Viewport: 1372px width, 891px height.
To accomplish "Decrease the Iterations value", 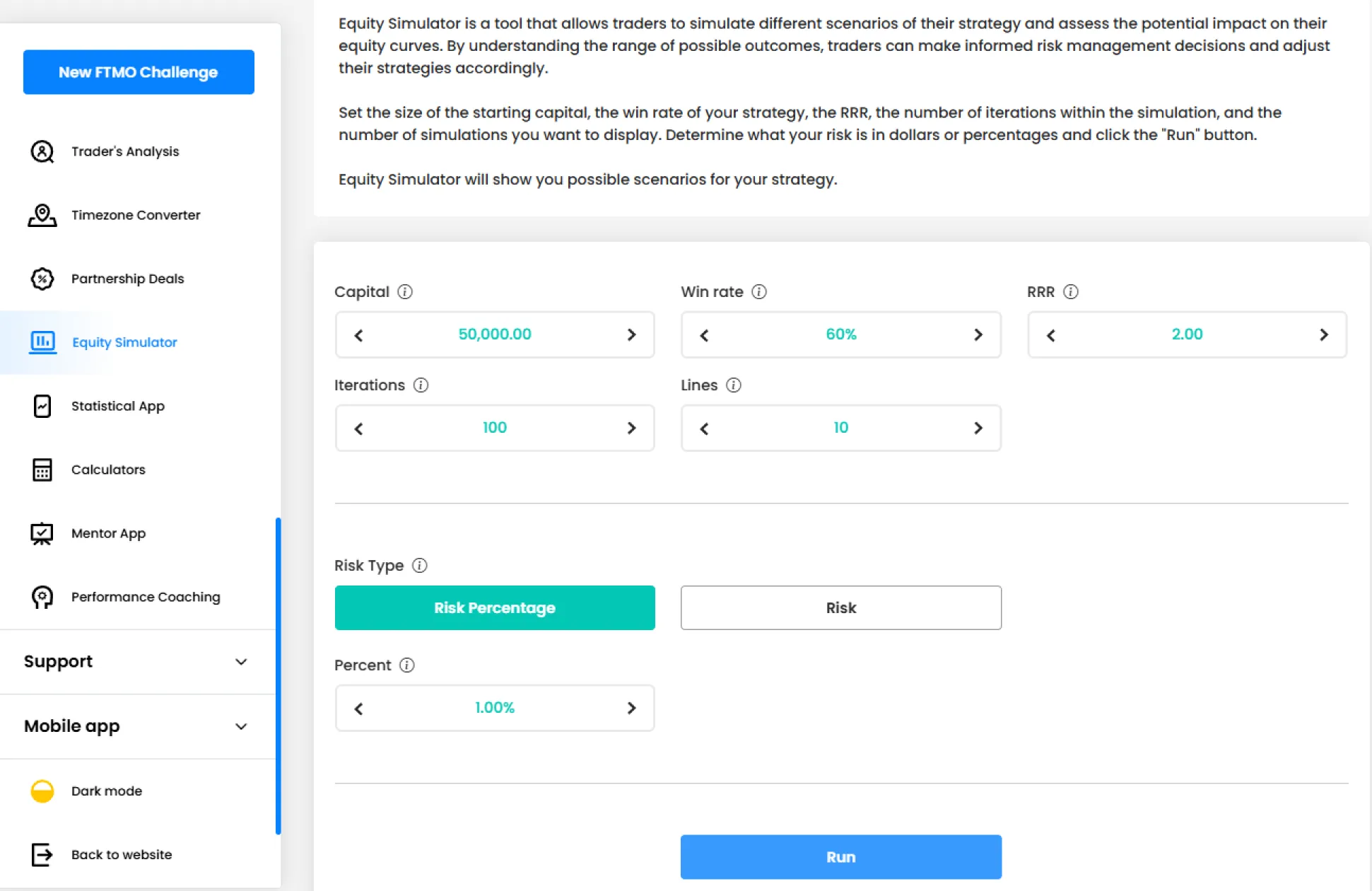I will tap(358, 428).
